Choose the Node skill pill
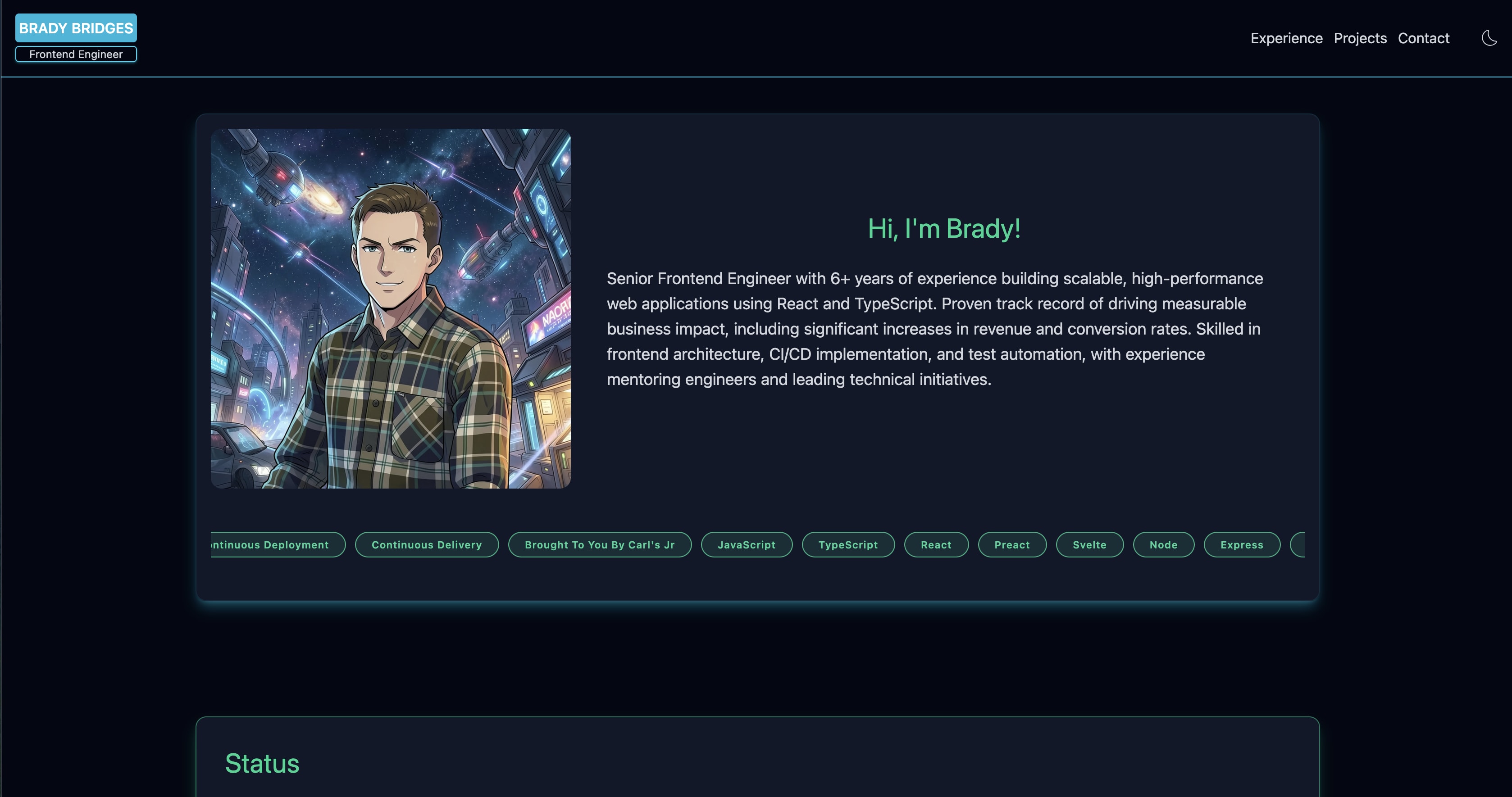The width and height of the screenshot is (1512, 797). [x=1163, y=545]
